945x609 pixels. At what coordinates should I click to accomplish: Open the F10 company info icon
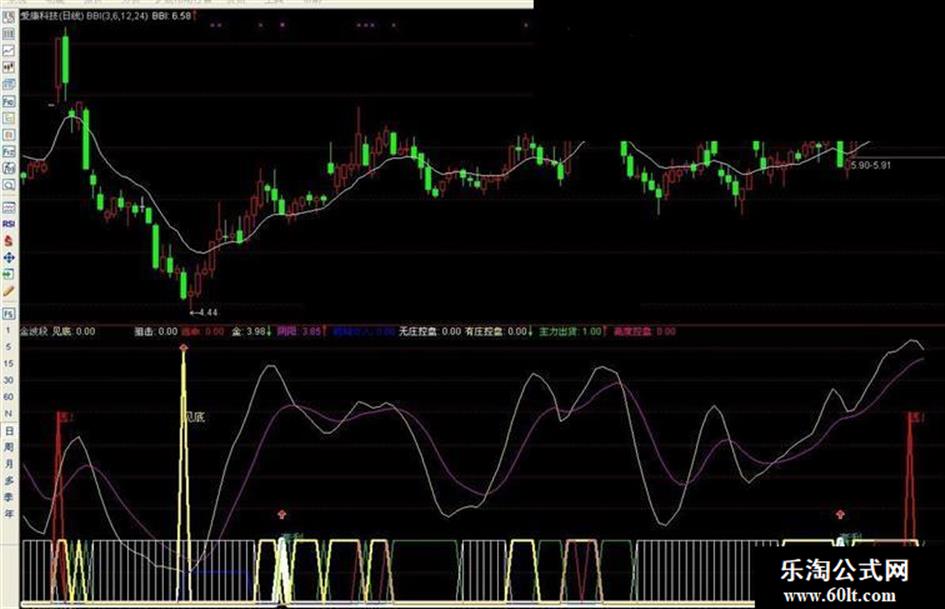pyautogui.click(x=8, y=101)
